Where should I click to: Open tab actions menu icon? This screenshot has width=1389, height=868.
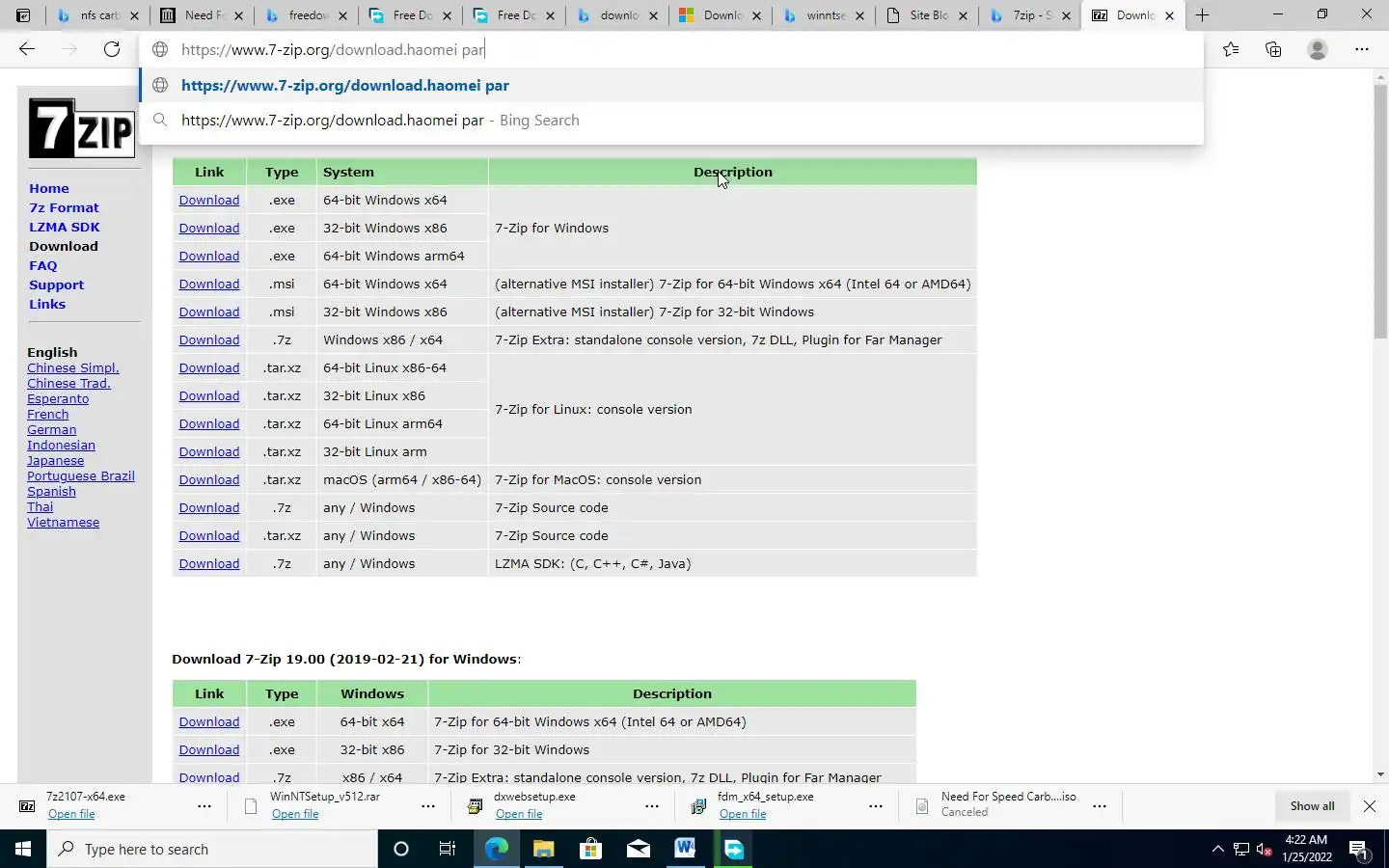[x=23, y=14]
